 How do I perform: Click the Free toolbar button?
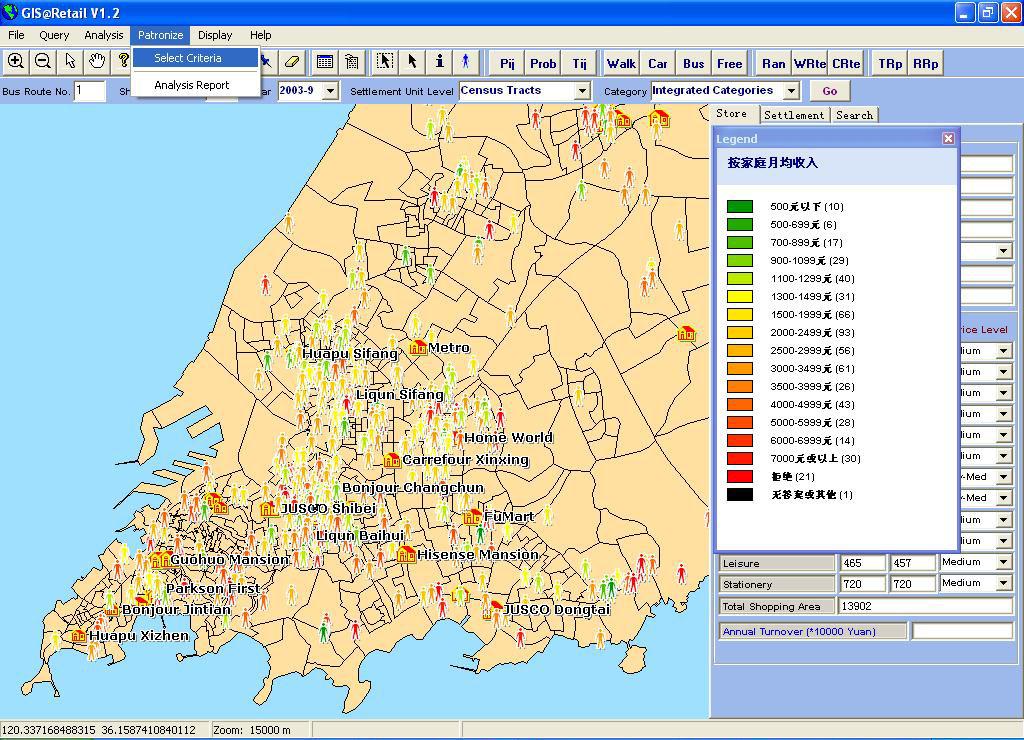coord(729,63)
